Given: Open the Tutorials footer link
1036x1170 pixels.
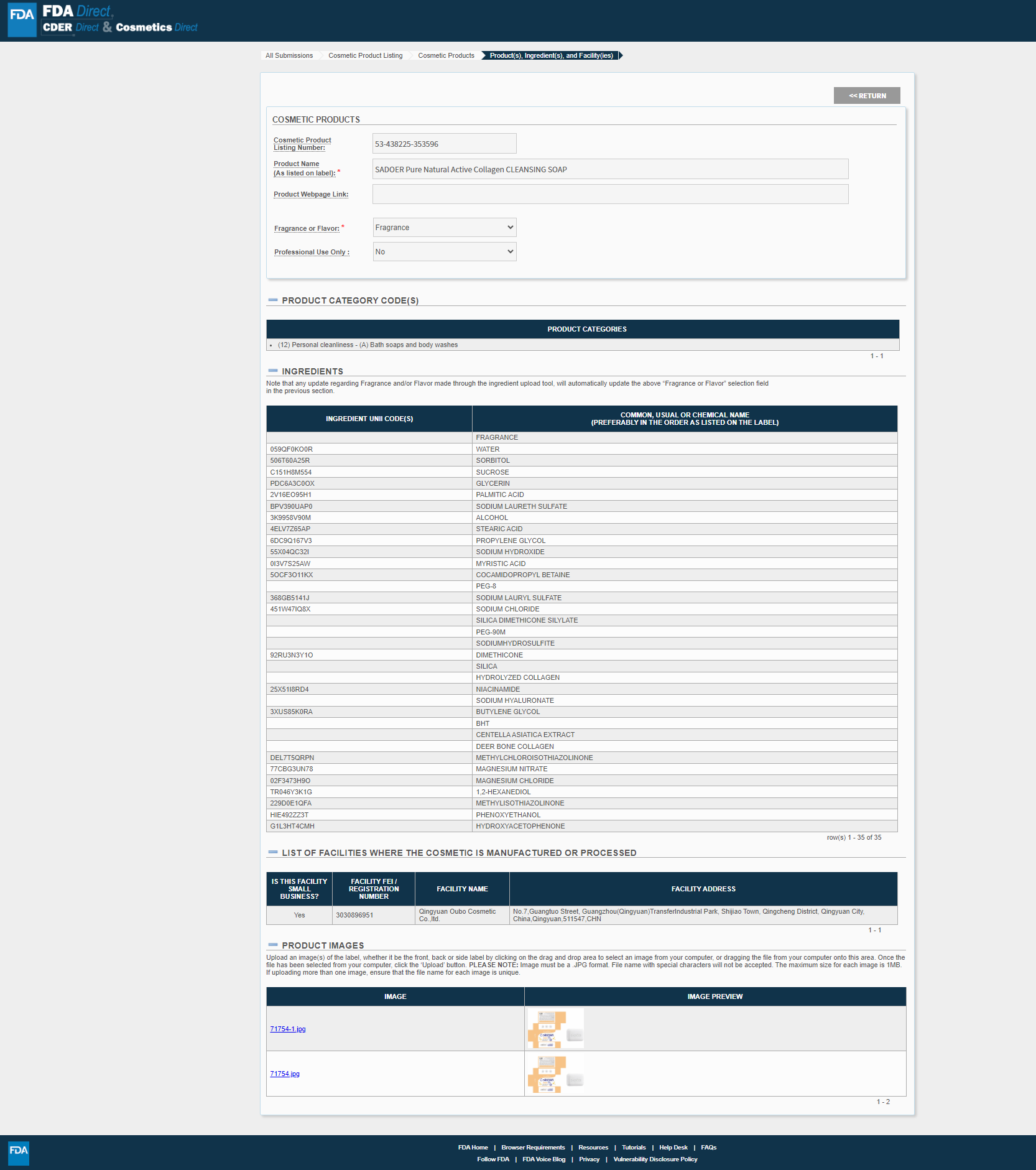Looking at the screenshot, I should tap(634, 1148).
